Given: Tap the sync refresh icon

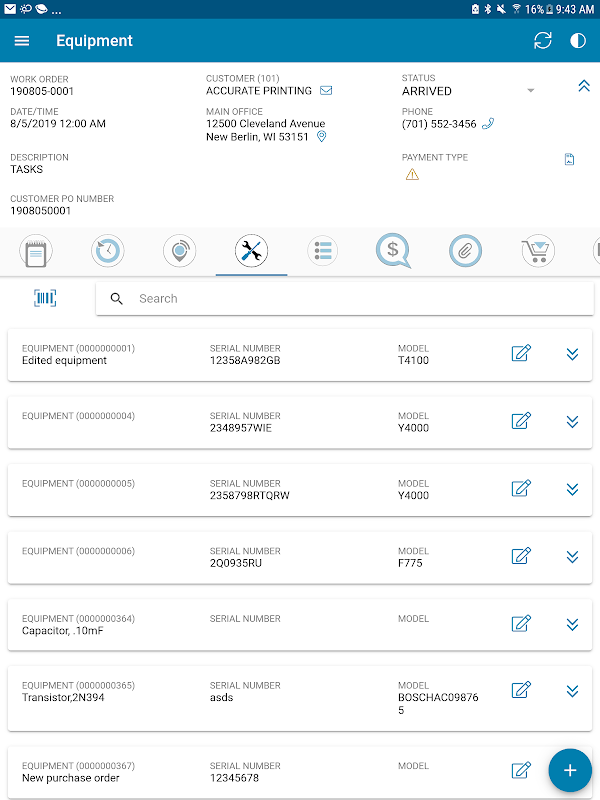Looking at the screenshot, I should [x=543, y=41].
